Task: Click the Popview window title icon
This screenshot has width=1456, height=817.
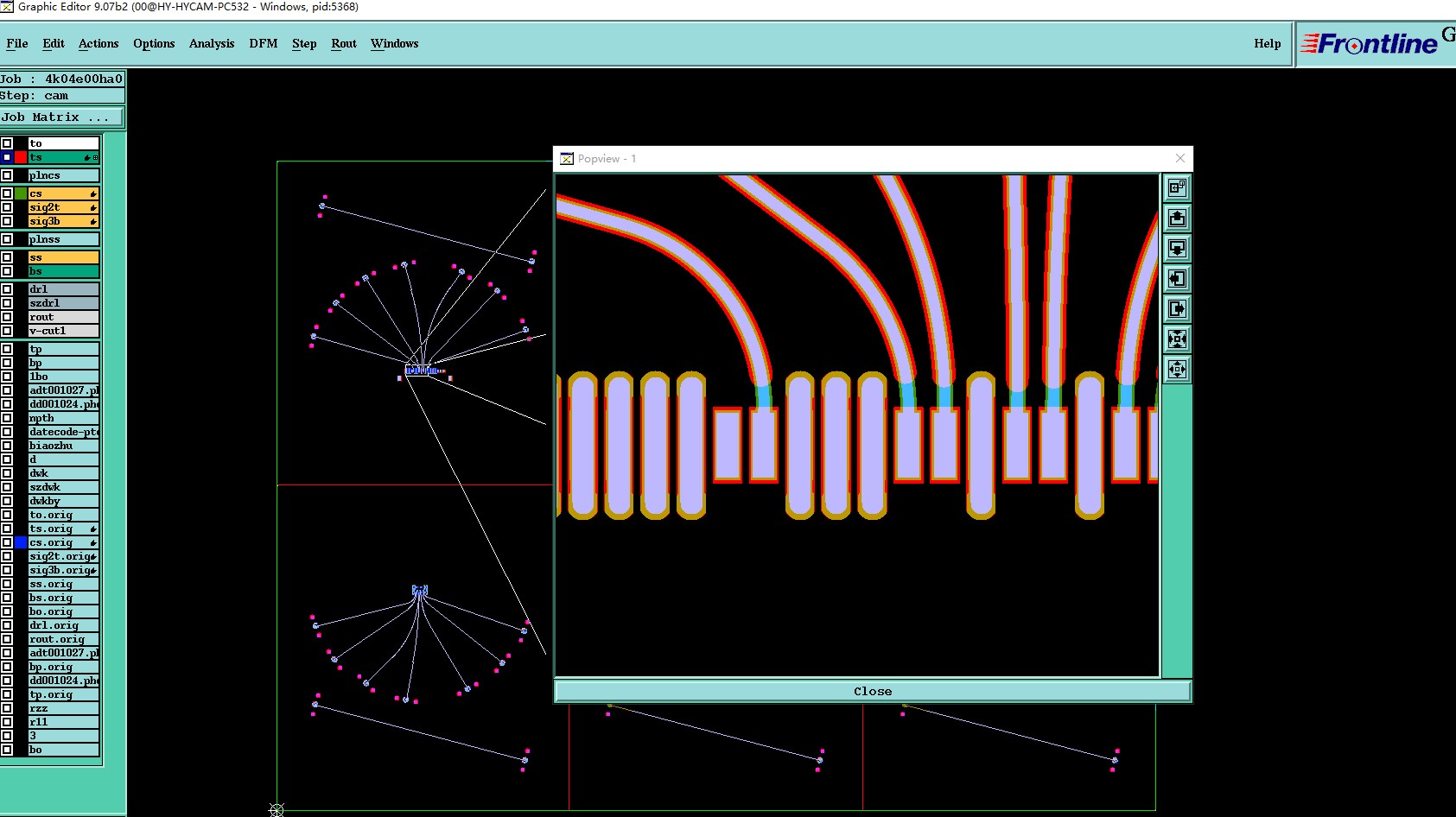Action: (567, 159)
